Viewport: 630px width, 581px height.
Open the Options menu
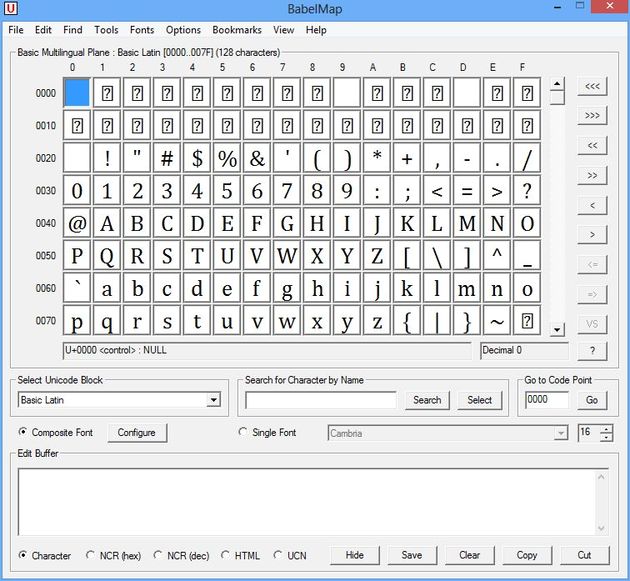(x=183, y=30)
